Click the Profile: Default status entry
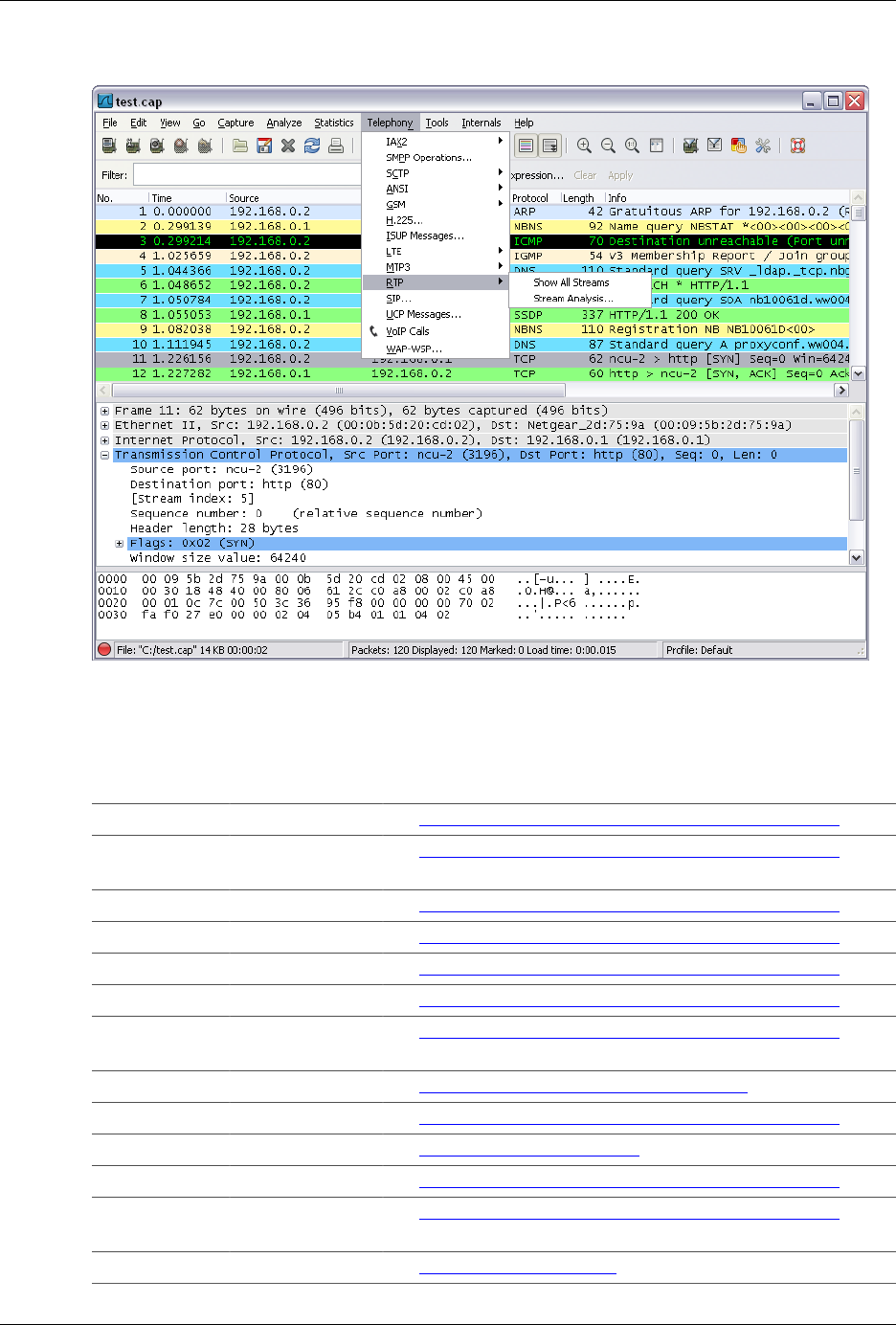 pos(699,650)
